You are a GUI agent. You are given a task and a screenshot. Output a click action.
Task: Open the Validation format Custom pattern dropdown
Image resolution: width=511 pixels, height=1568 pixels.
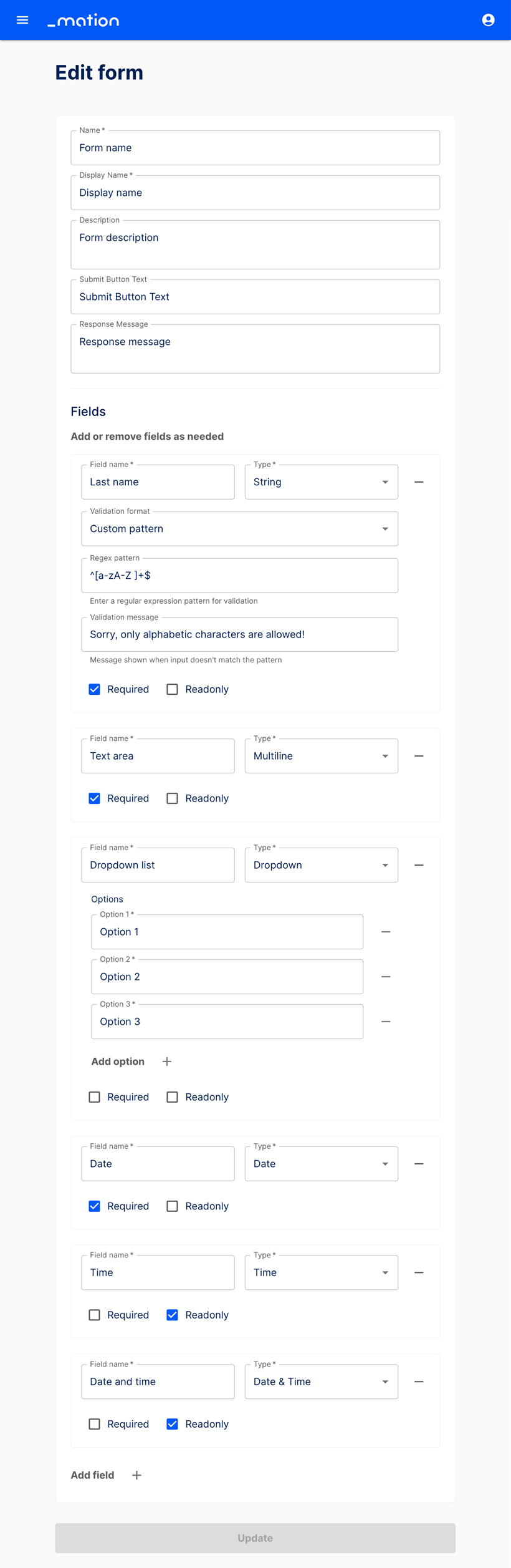(240, 529)
